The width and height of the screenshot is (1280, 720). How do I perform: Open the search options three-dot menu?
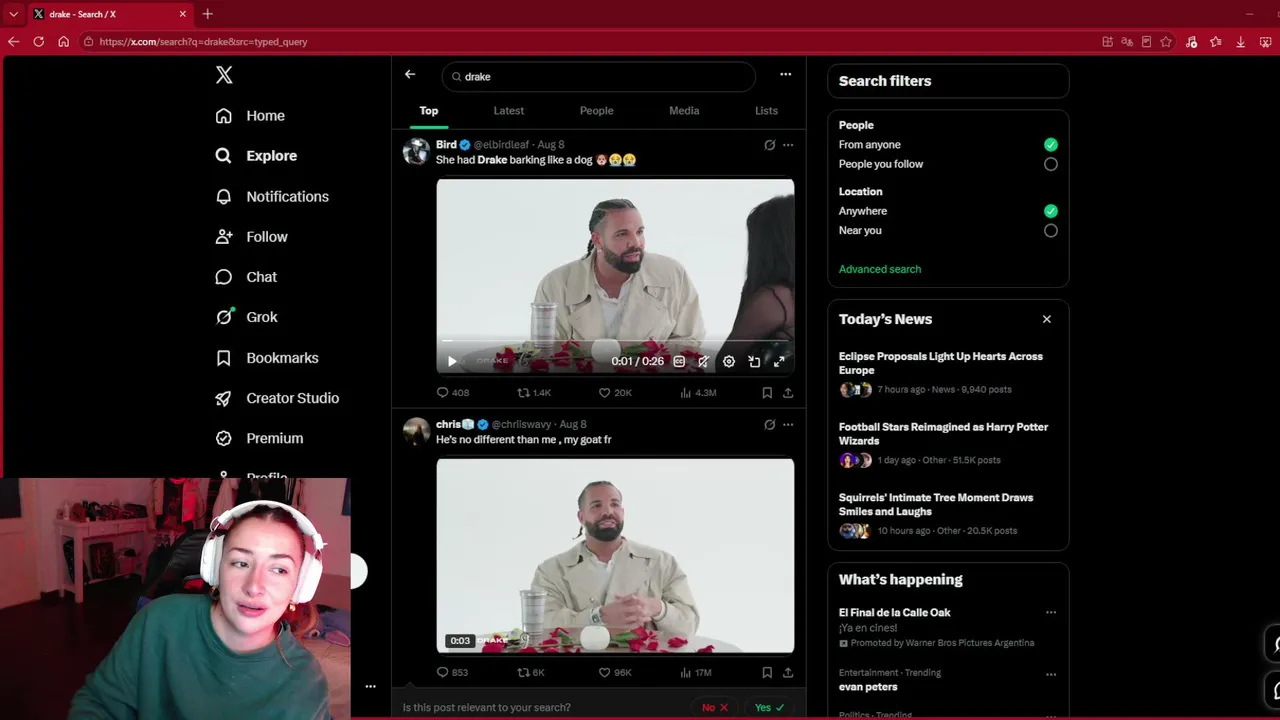point(785,74)
